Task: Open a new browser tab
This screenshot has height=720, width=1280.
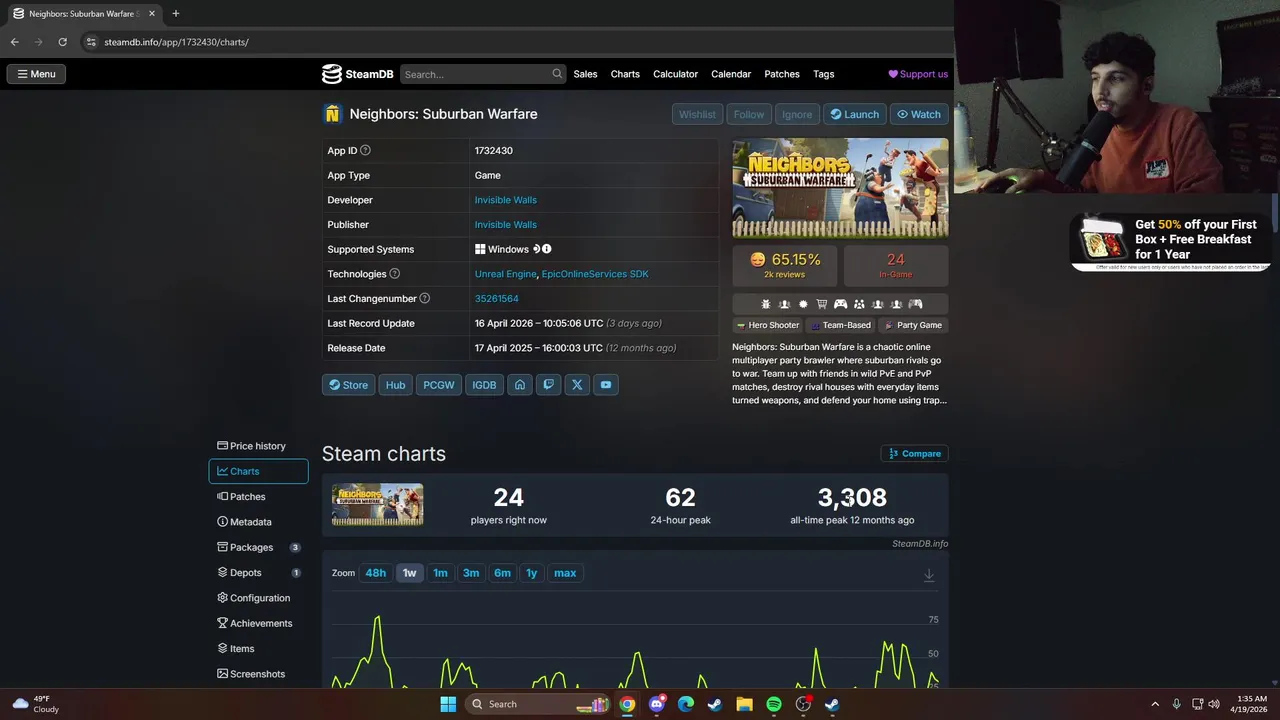Action: [176, 14]
